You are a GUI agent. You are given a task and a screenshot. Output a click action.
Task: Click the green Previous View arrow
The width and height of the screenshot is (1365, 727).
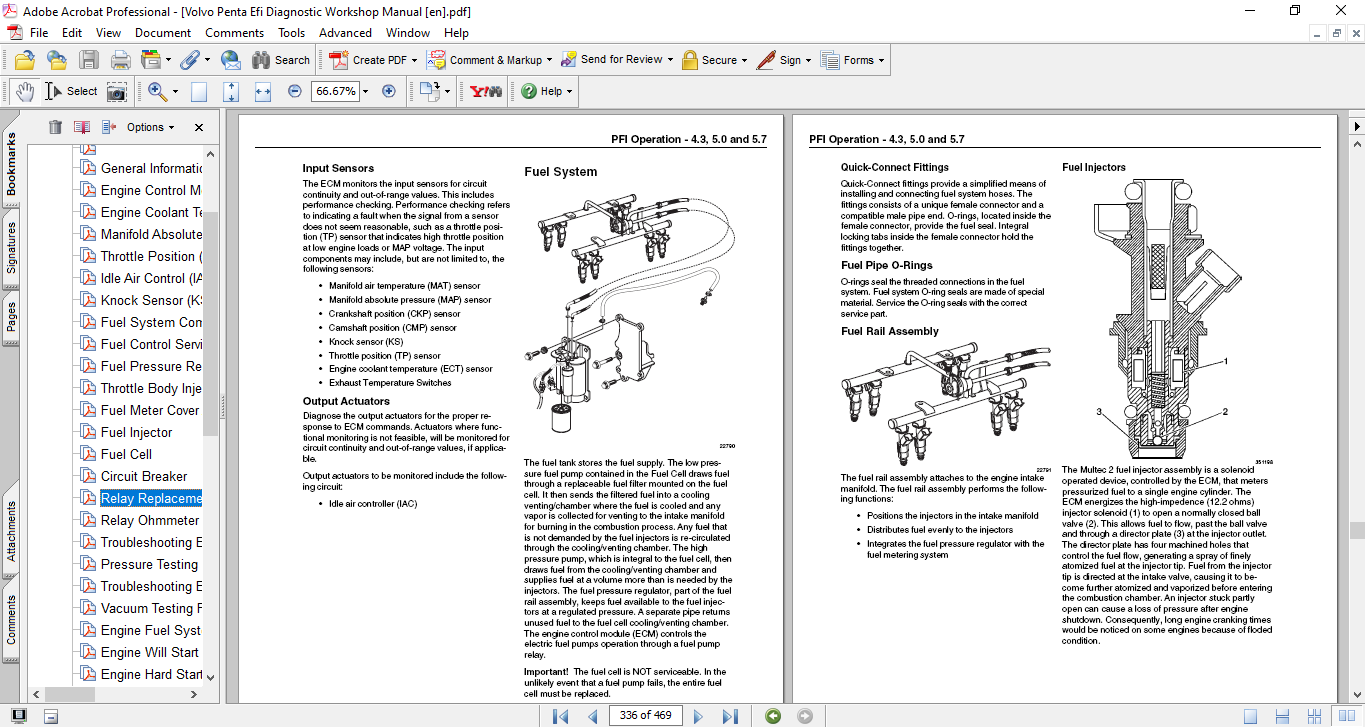(772, 716)
